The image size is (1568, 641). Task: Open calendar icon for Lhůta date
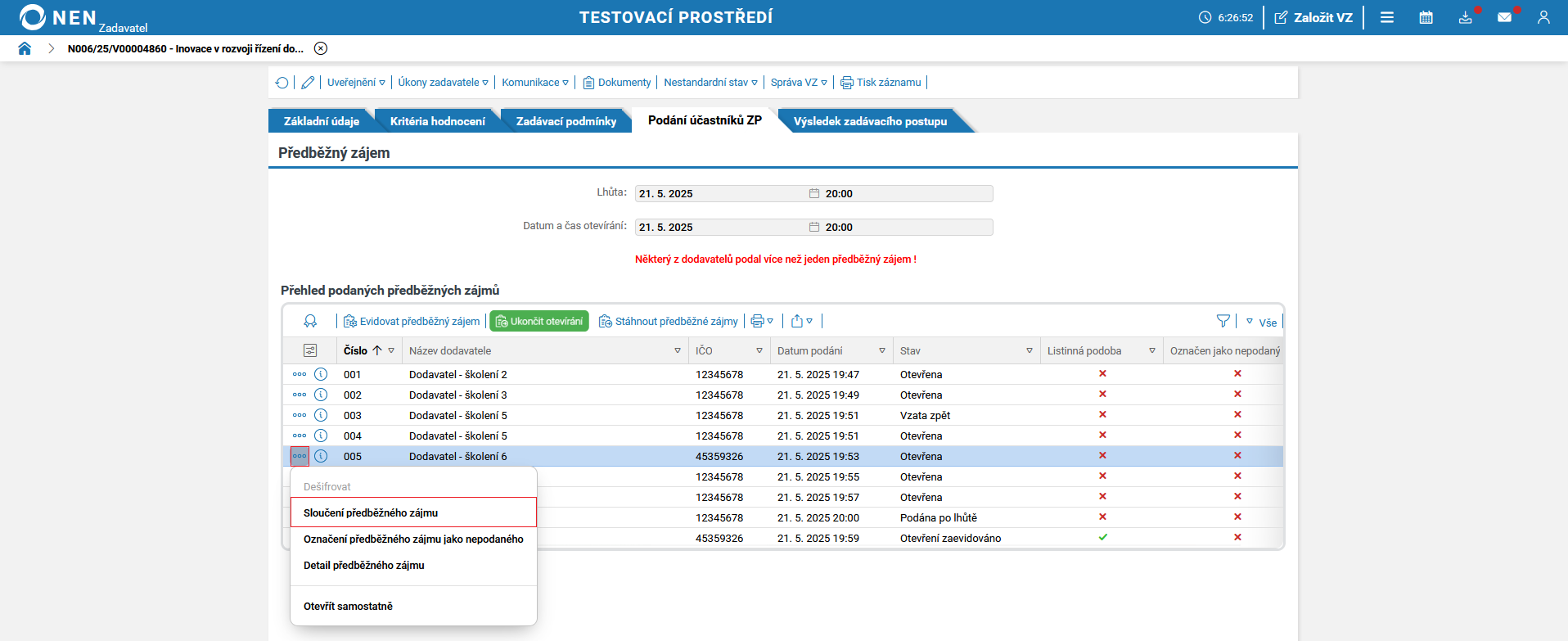814,194
